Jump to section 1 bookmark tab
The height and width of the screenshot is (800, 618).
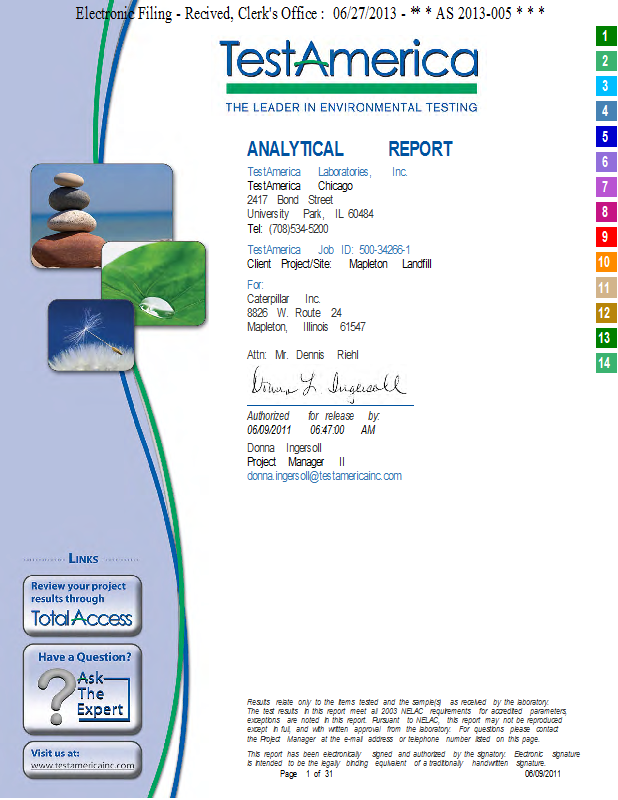click(606, 36)
